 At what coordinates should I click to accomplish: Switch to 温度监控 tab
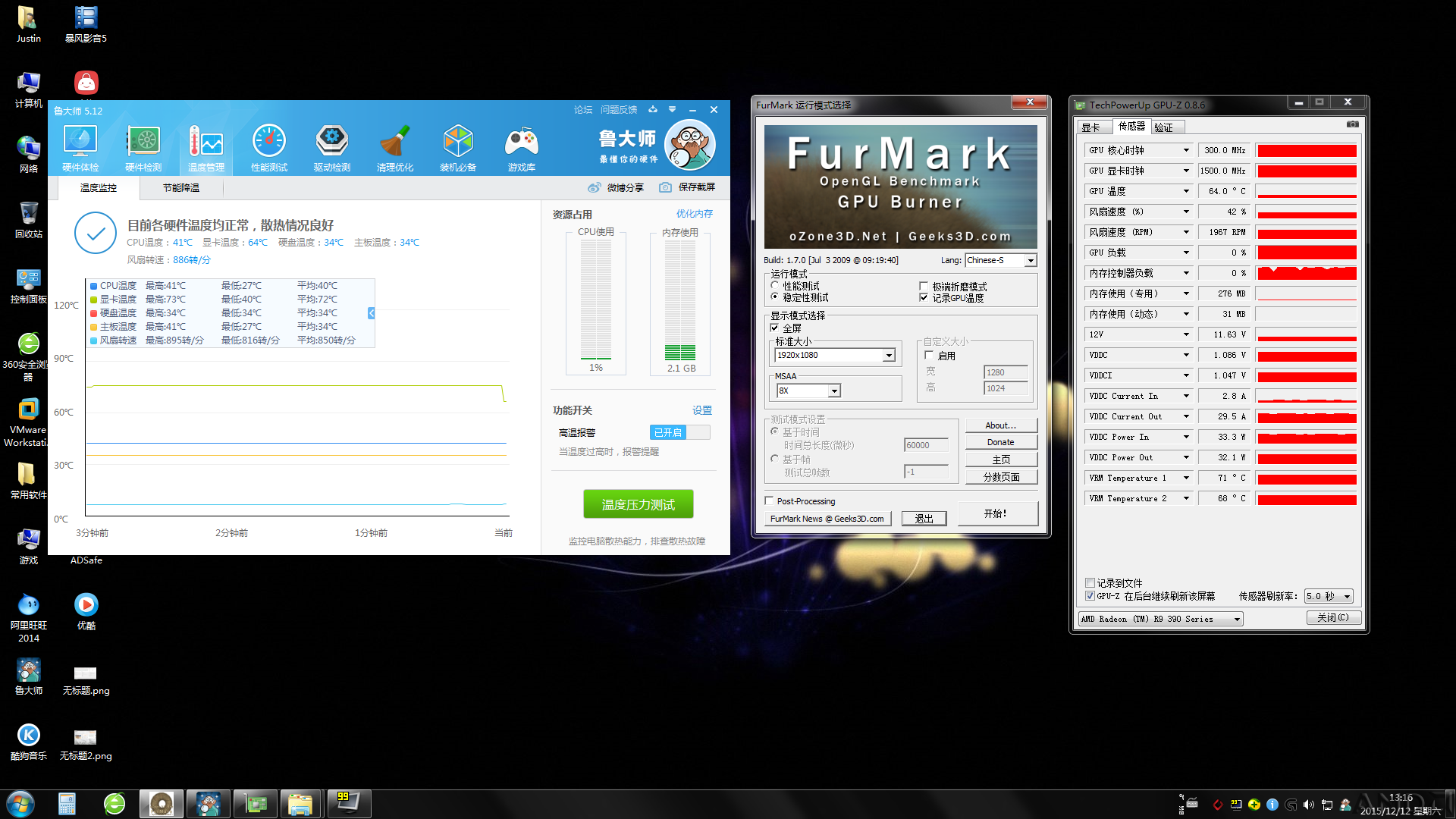tap(99, 188)
